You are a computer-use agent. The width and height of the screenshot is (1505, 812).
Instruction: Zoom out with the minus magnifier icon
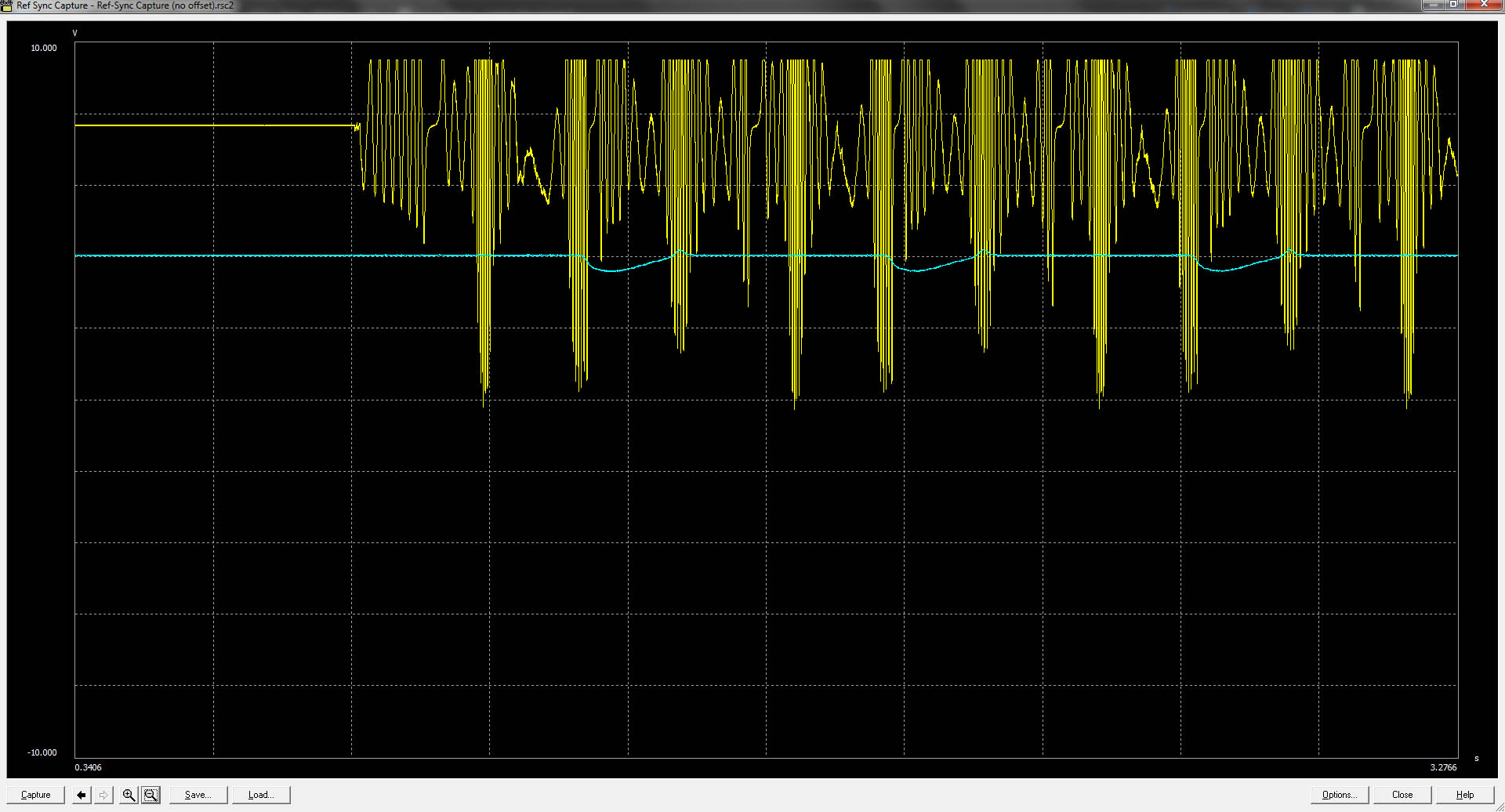click(151, 795)
